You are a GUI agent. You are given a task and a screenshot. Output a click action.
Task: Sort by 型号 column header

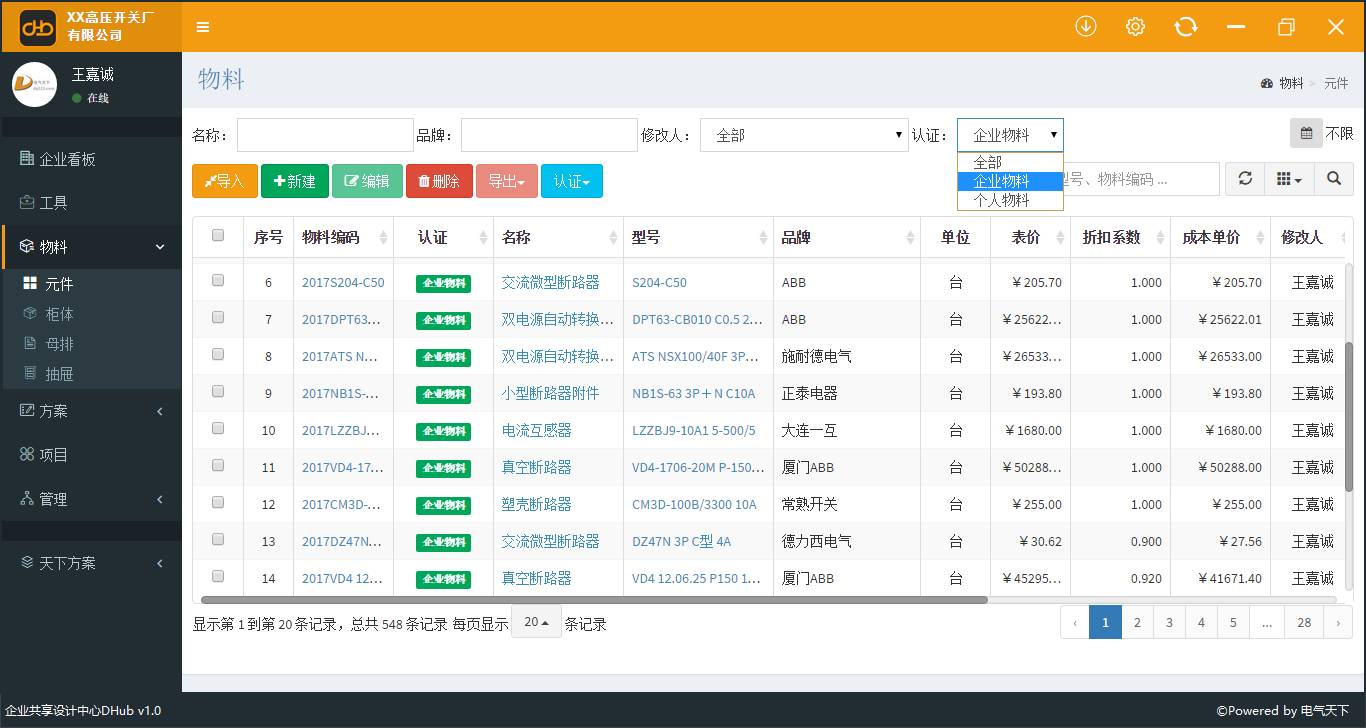click(x=698, y=237)
